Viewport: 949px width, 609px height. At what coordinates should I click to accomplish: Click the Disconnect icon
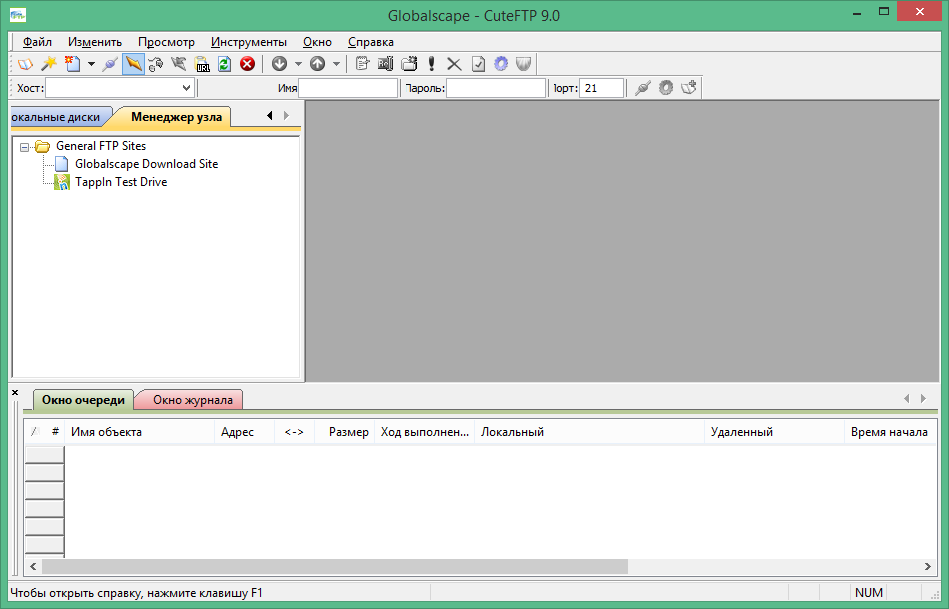coord(156,64)
